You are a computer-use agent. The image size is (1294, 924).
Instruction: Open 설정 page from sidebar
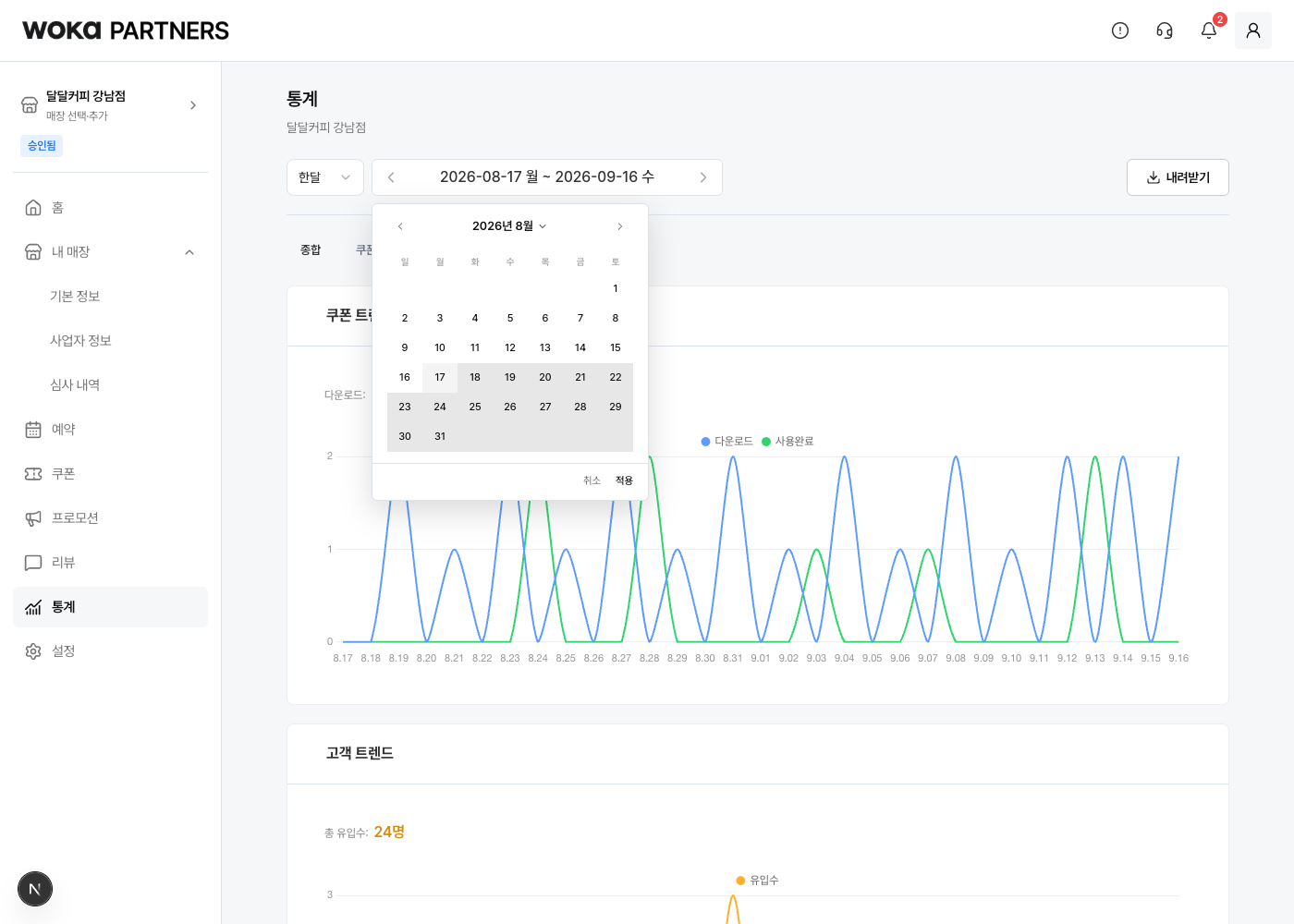[111, 651]
